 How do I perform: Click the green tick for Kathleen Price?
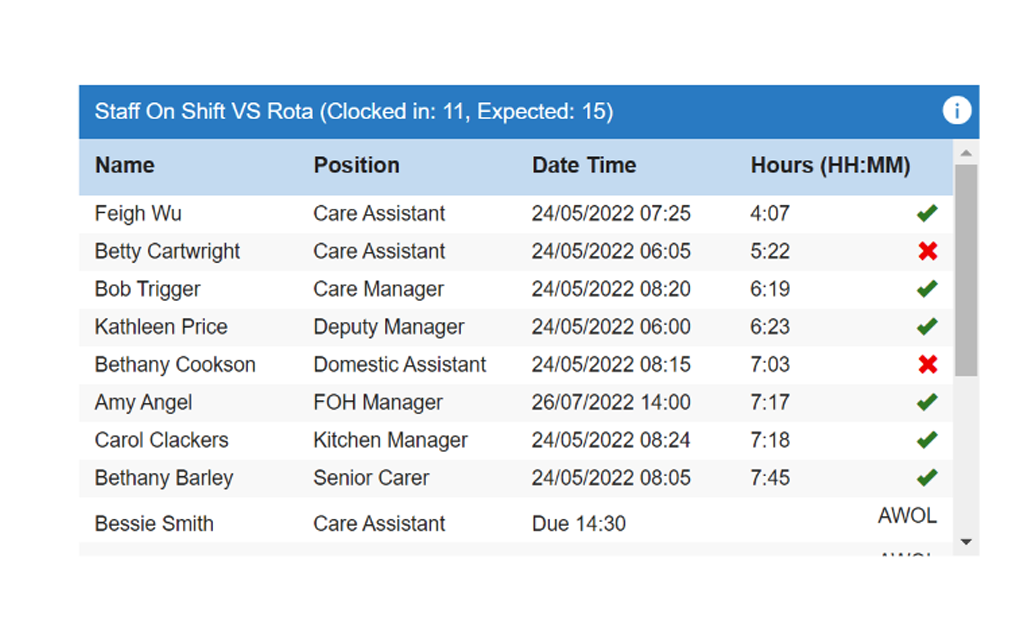926,326
